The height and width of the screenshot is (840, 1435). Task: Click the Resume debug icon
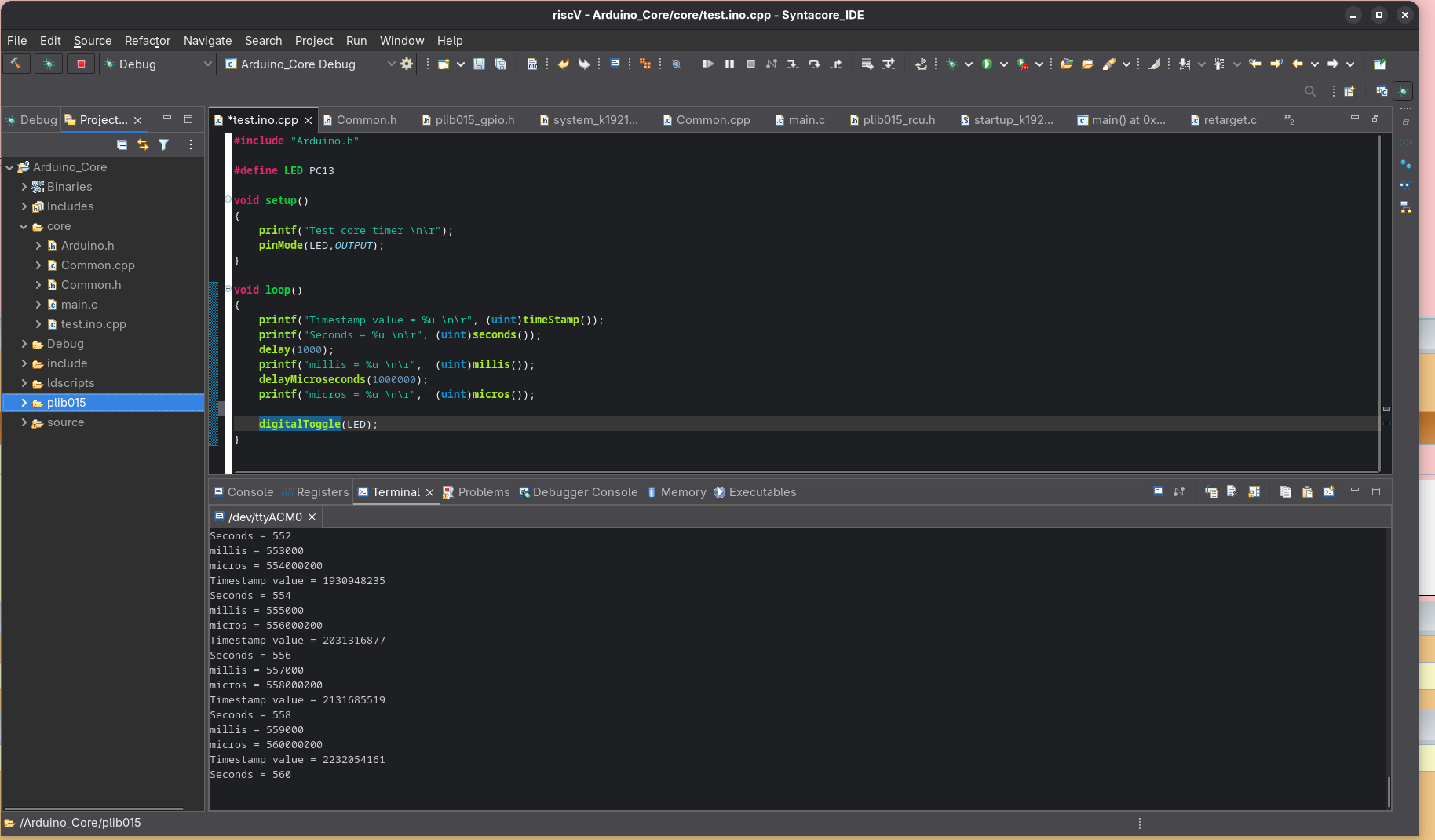coord(707,64)
